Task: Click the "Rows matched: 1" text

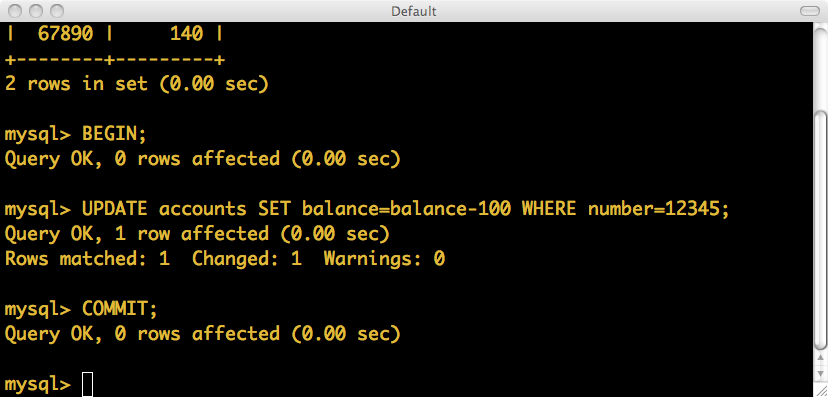Action: pos(87,259)
